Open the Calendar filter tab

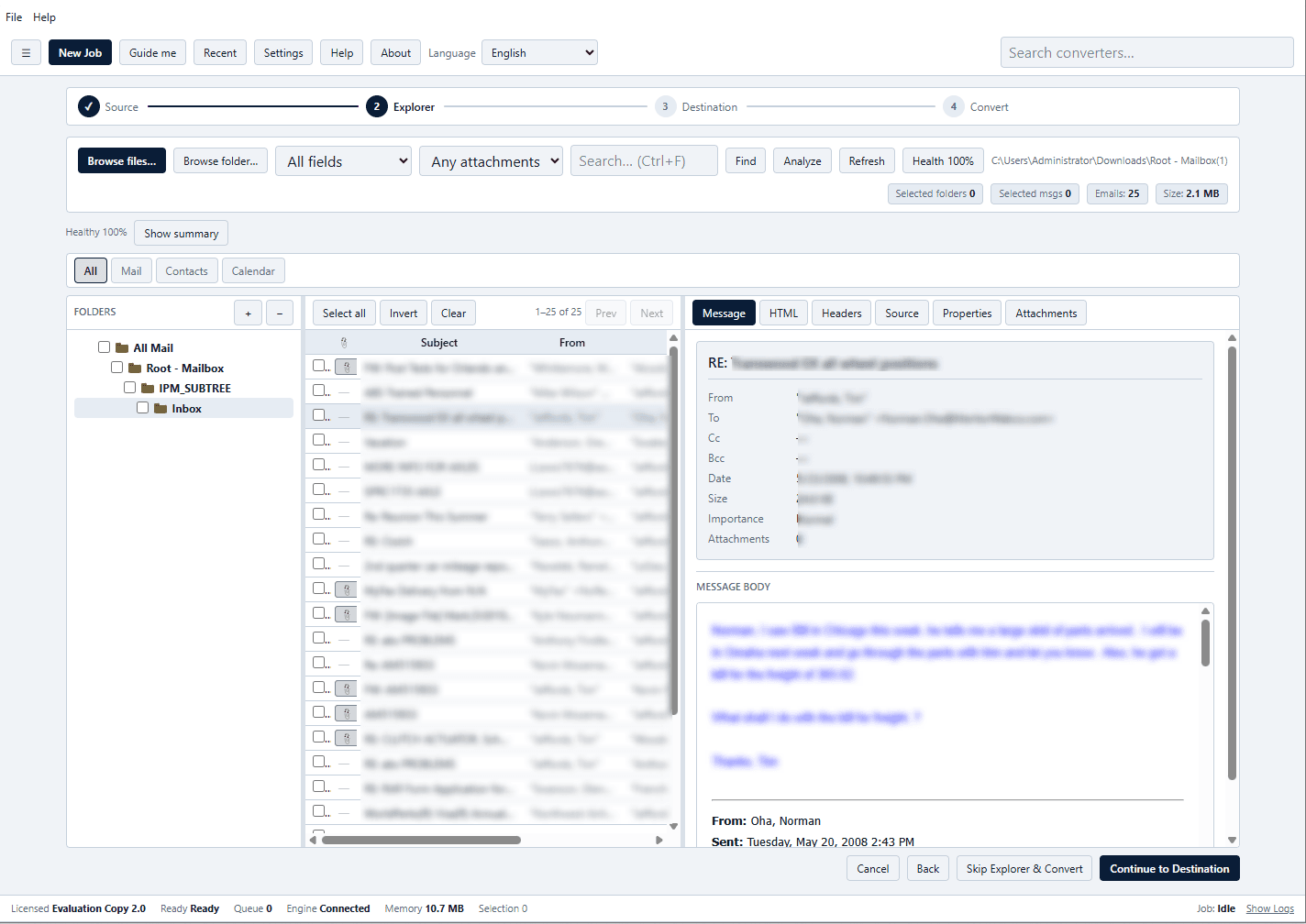(x=253, y=271)
